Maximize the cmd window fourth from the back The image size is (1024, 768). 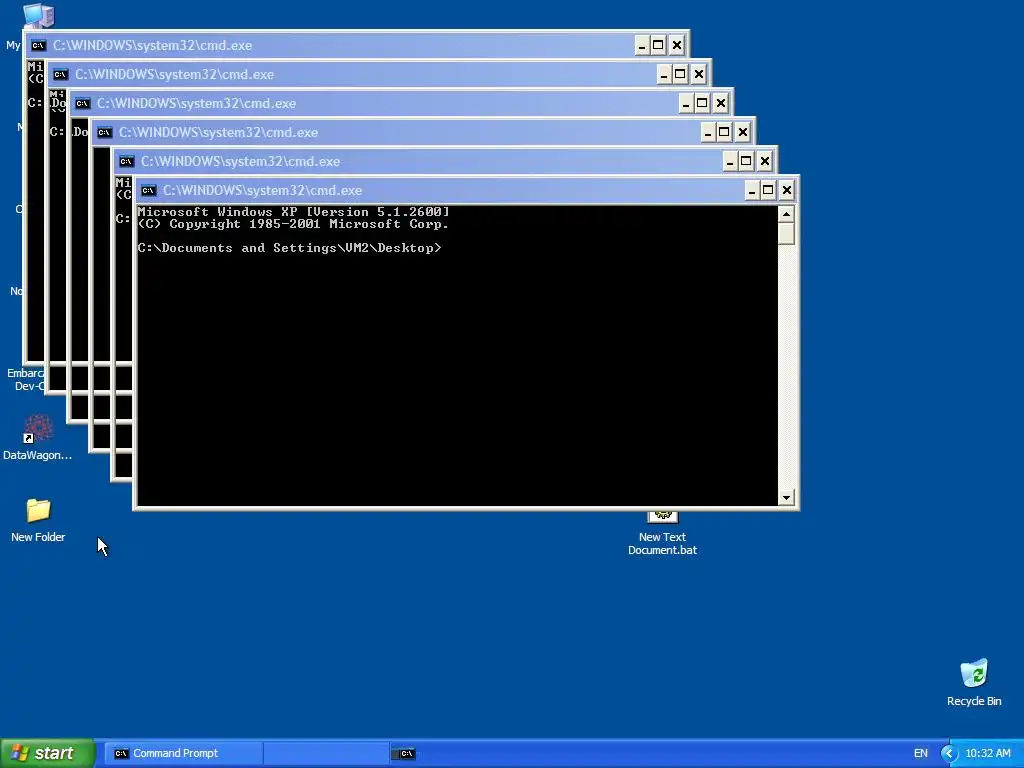tap(724, 133)
